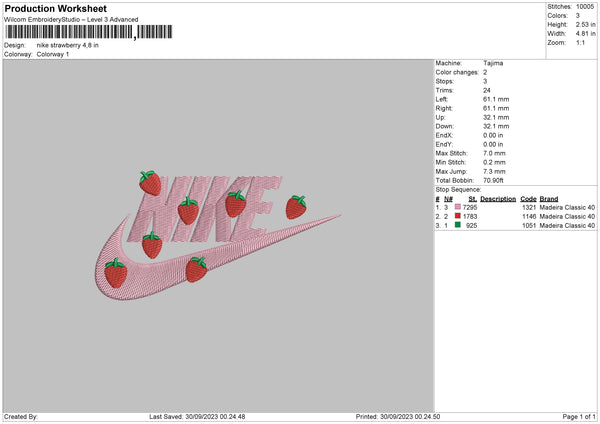The height and width of the screenshot is (424, 600).
Task: Click the pink swoosh tail in the preview
Action: tap(291, 230)
